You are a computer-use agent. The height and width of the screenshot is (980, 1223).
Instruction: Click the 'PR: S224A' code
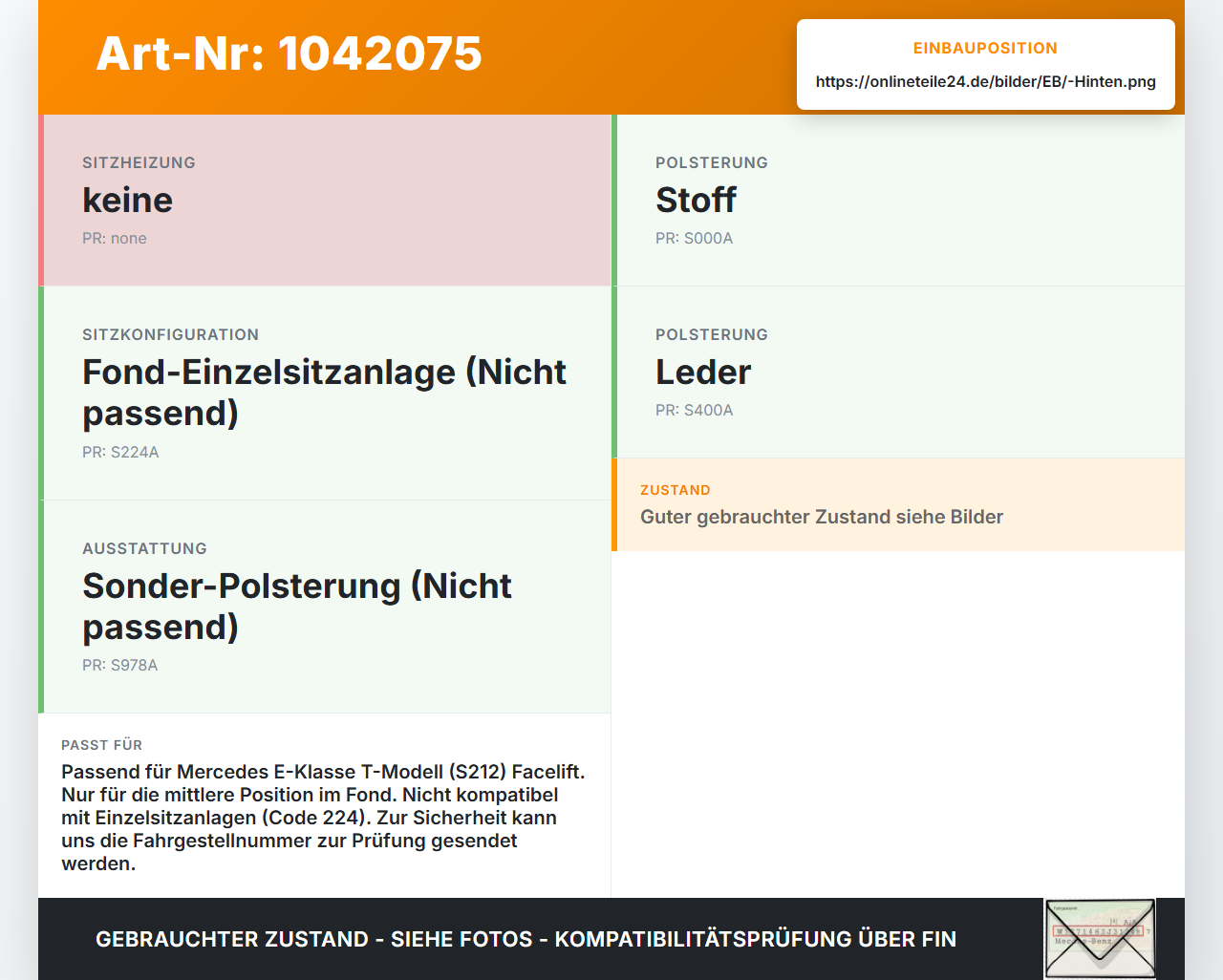point(120,452)
